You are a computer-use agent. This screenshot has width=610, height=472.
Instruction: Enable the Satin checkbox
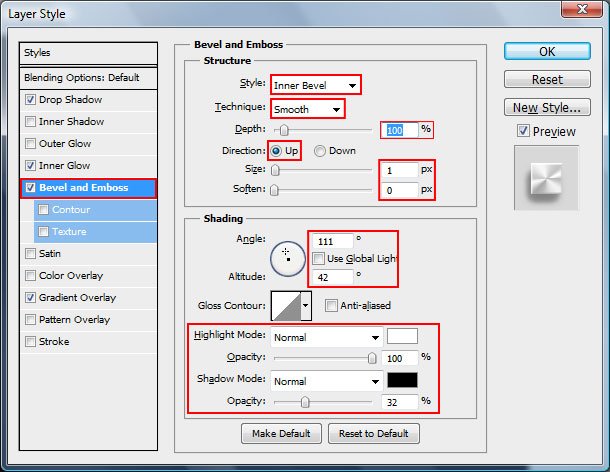[x=30, y=254]
